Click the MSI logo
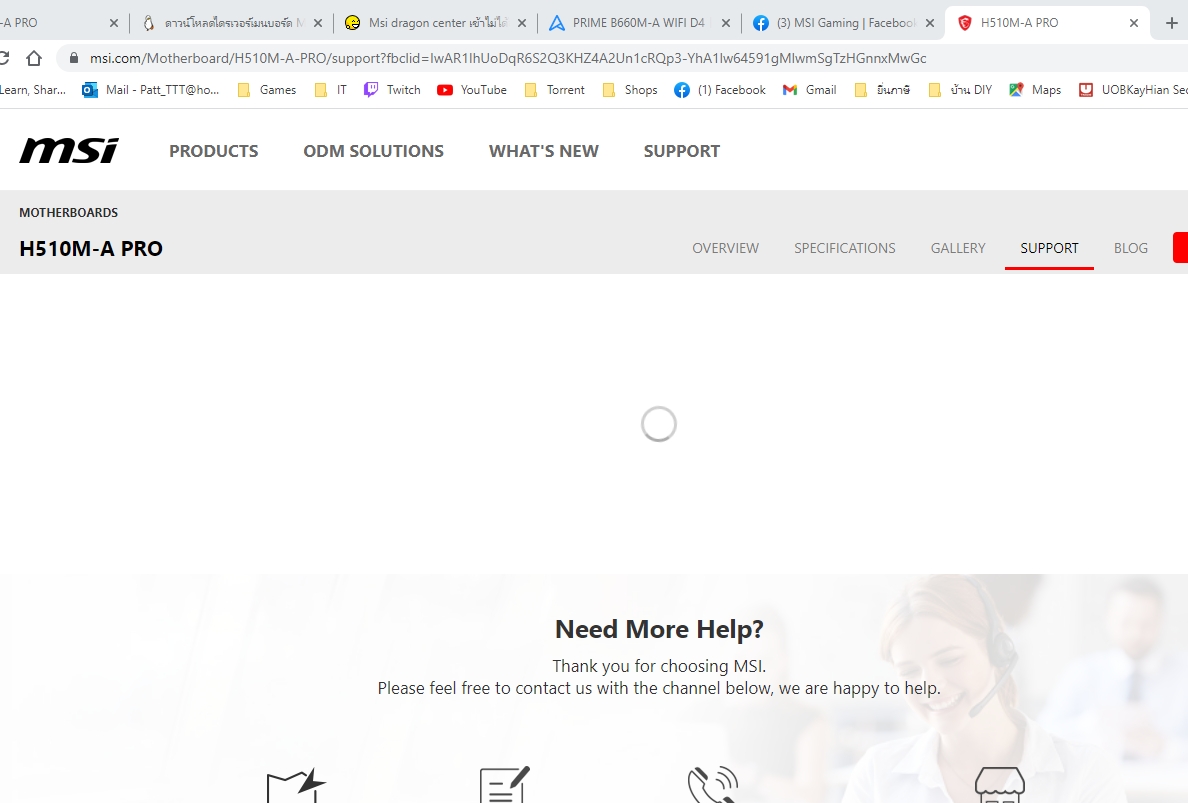 69,150
